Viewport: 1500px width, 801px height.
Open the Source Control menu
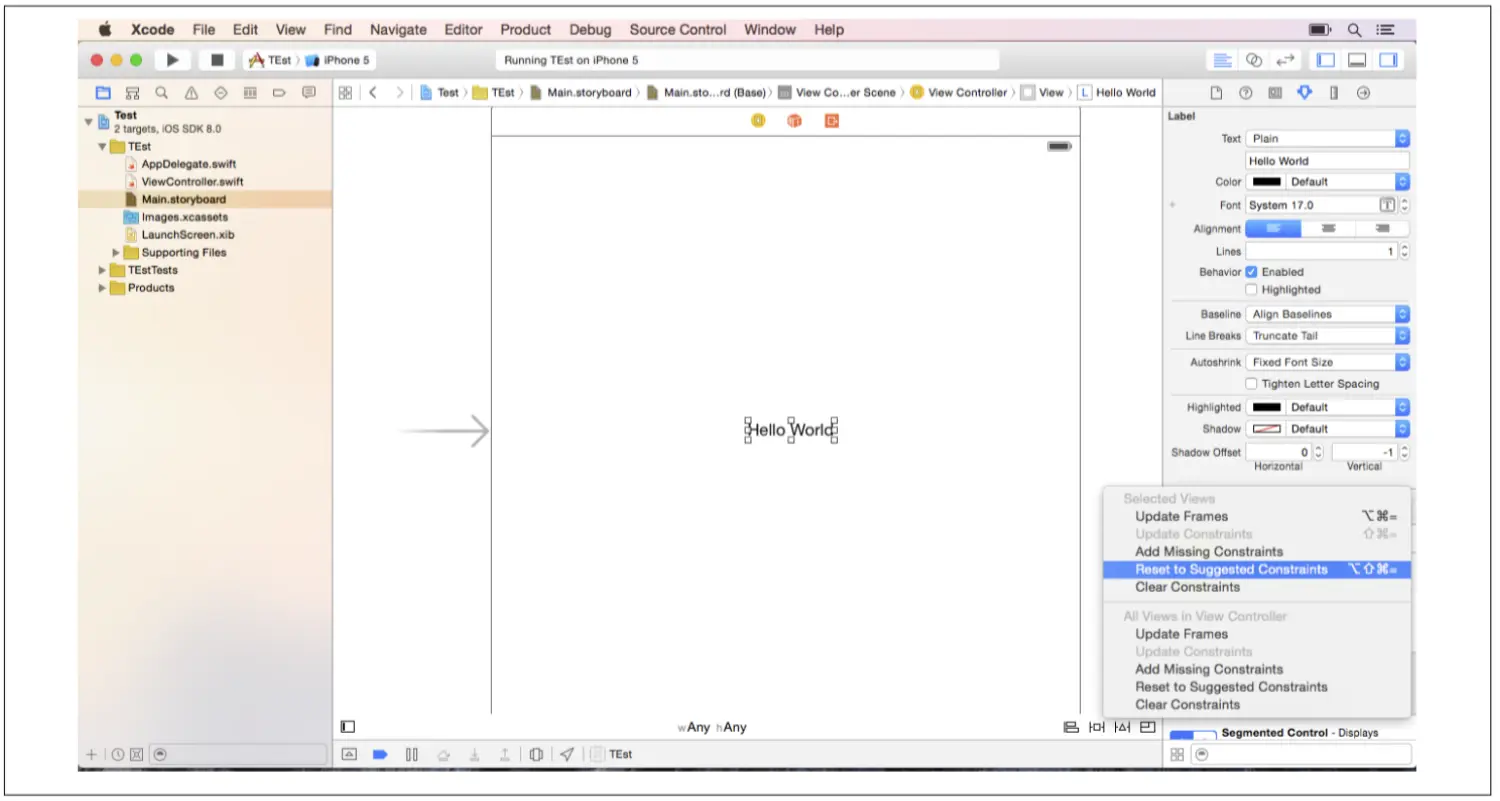[x=678, y=30]
